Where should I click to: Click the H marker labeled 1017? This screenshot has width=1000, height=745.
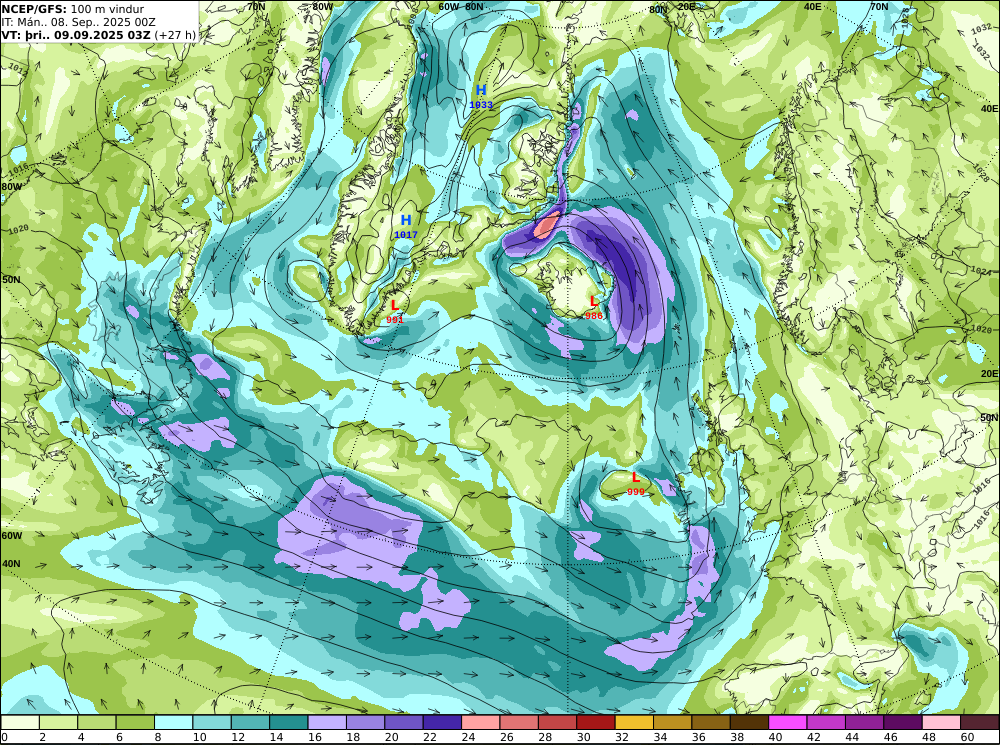(406, 220)
